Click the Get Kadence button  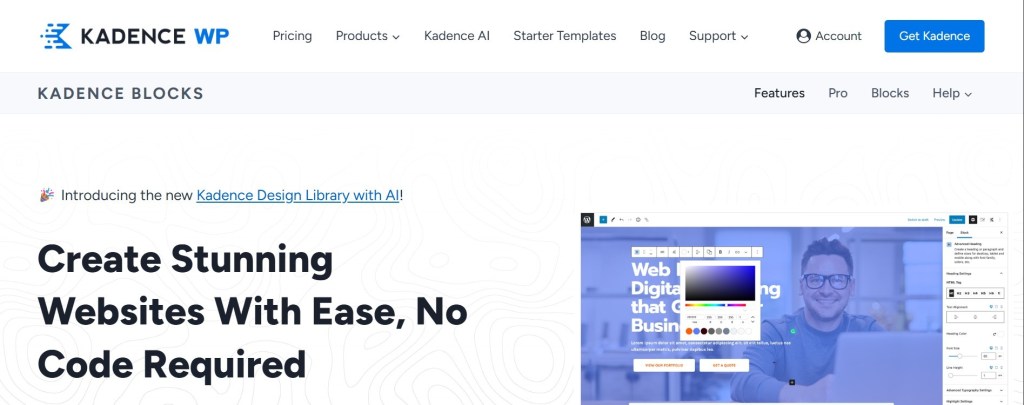pyautogui.click(x=934, y=36)
